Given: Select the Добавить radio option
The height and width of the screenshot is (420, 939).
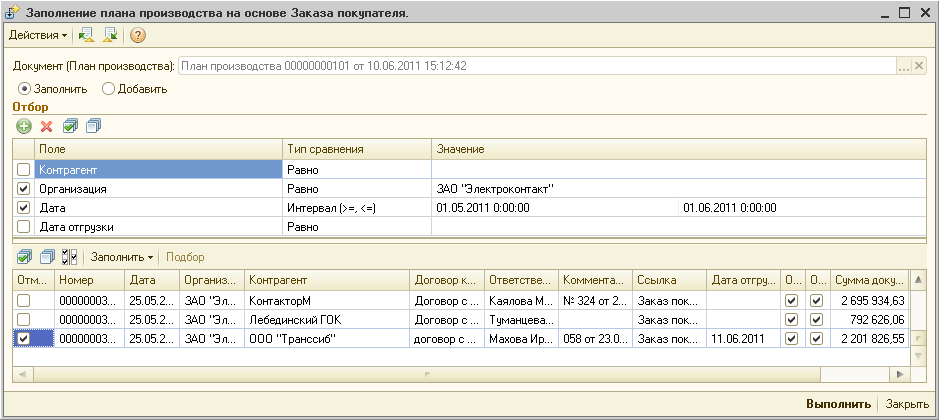Looking at the screenshot, I should [x=109, y=88].
